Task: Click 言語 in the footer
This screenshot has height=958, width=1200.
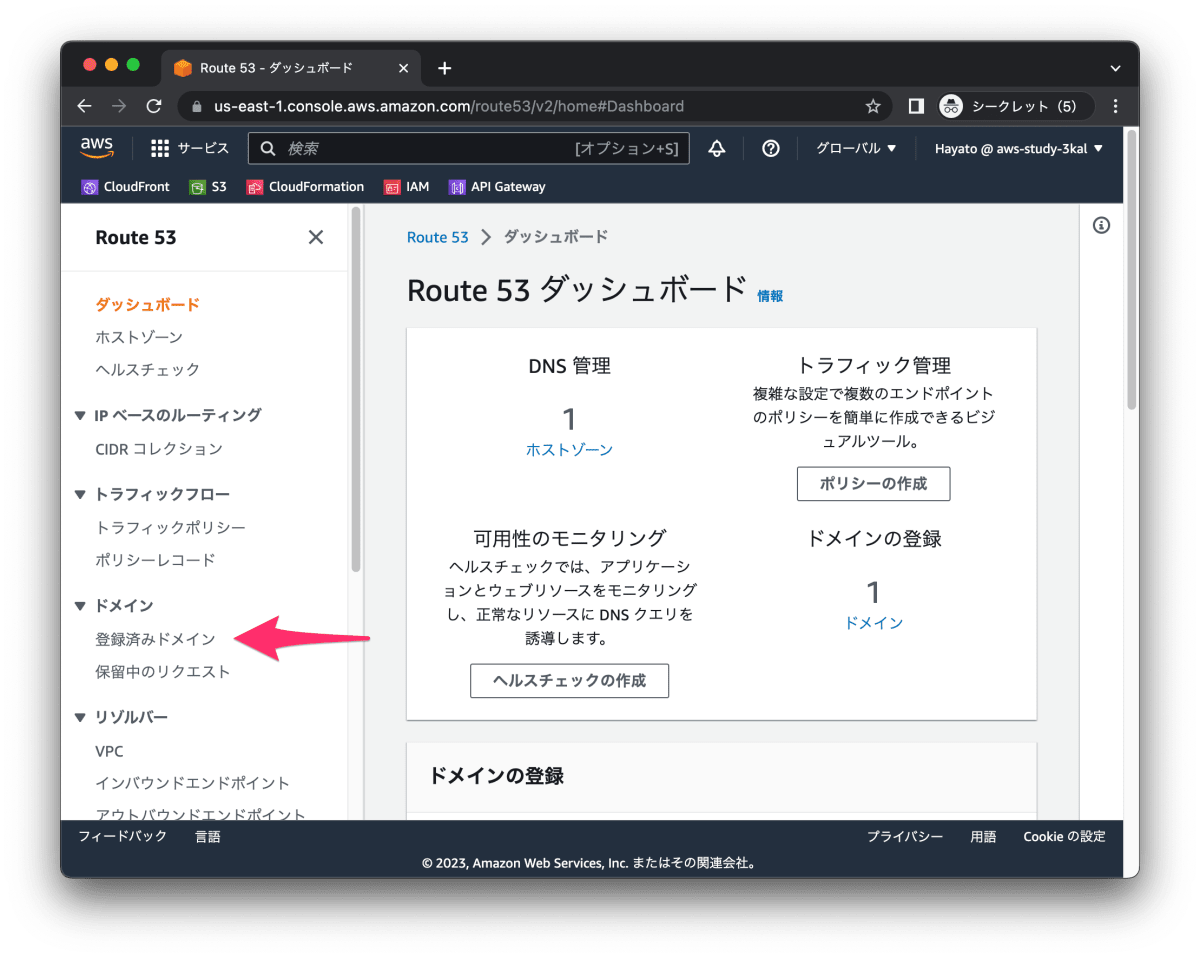Action: pyautogui.click(x=208, y=837)
